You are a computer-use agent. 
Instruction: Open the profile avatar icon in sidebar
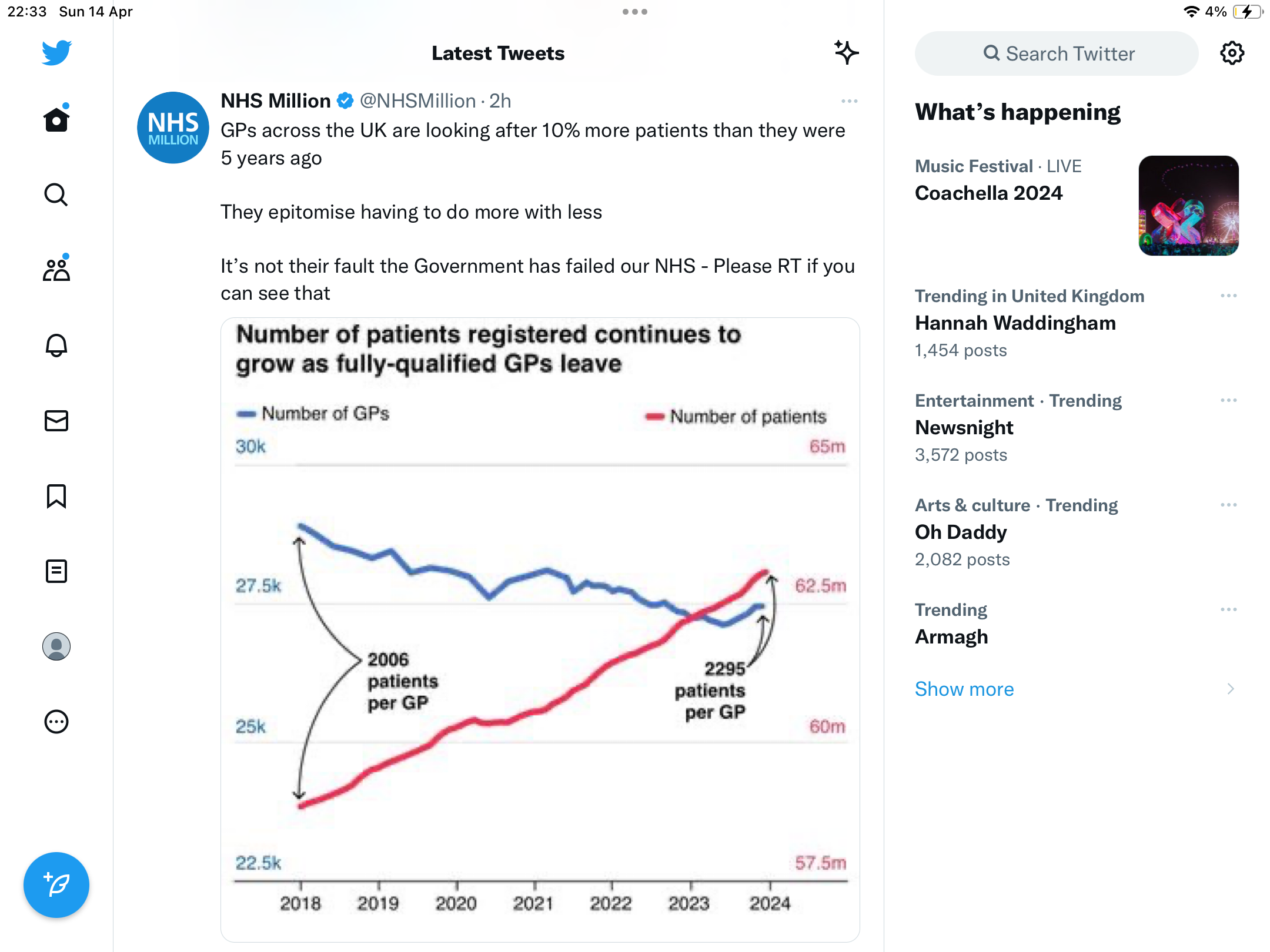point(56,646)
